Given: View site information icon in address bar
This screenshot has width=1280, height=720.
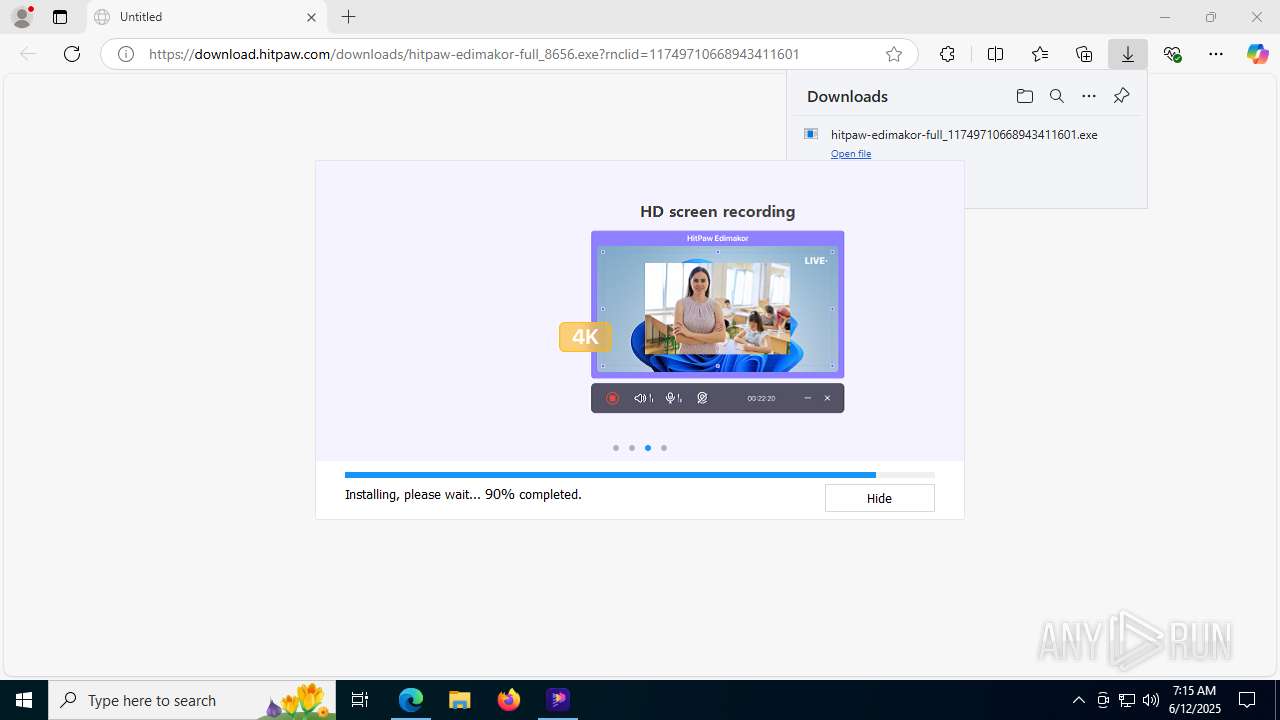Looking at the screenshot, I should [x=126, y=54].
